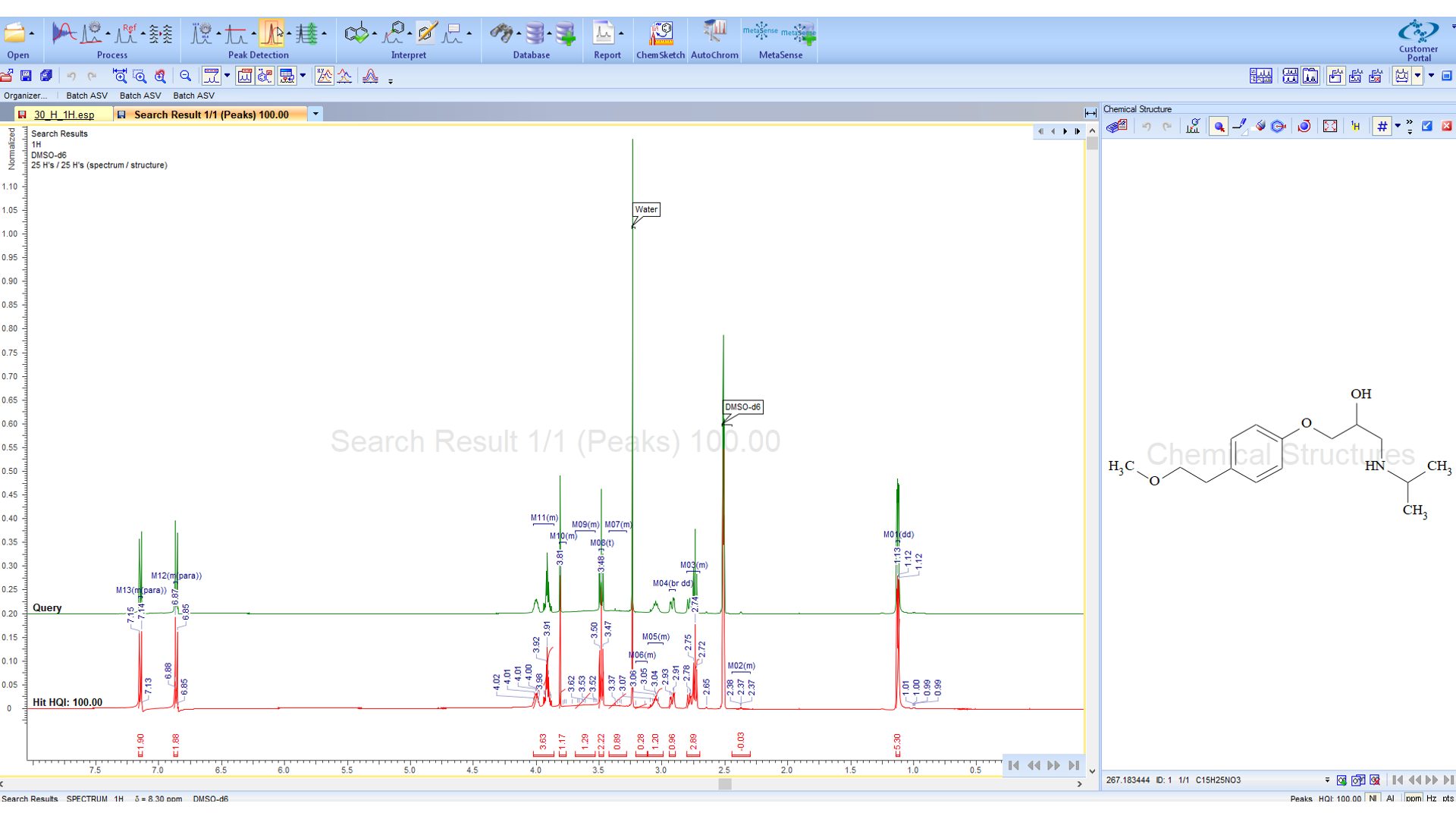
Task: Expand the formula dropdown beside C15H25NO3
Action: 1327,780
